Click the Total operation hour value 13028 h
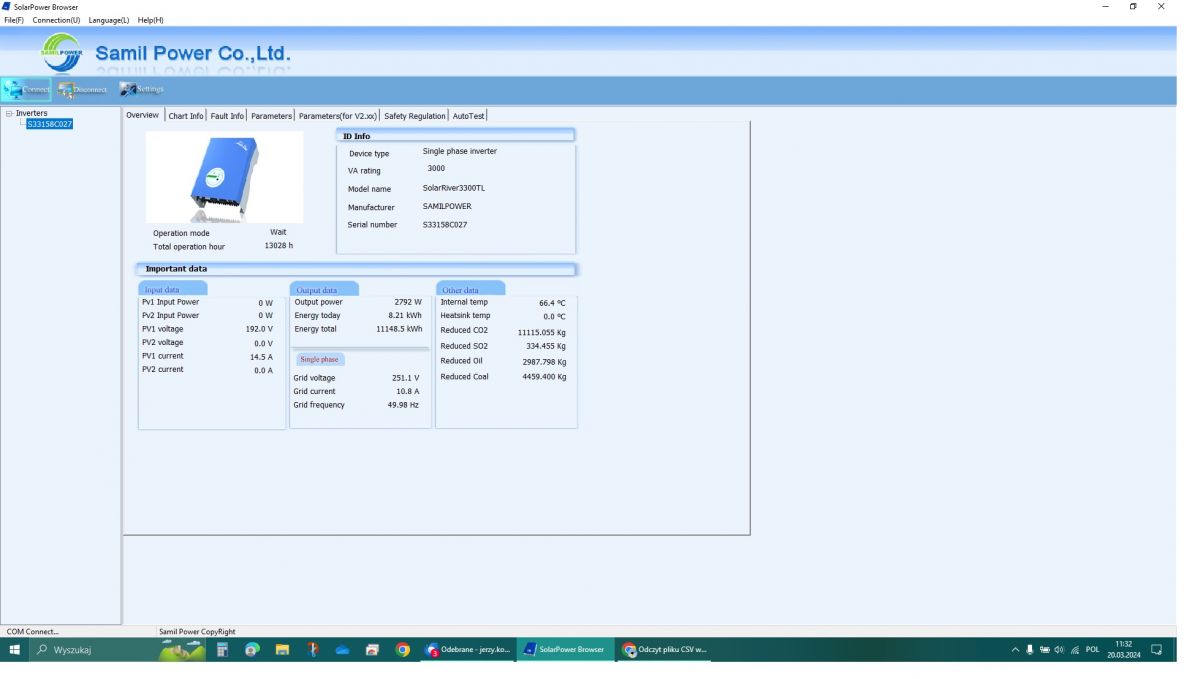Viewport: 1200px width, 679px height. [x=279, y=246]
